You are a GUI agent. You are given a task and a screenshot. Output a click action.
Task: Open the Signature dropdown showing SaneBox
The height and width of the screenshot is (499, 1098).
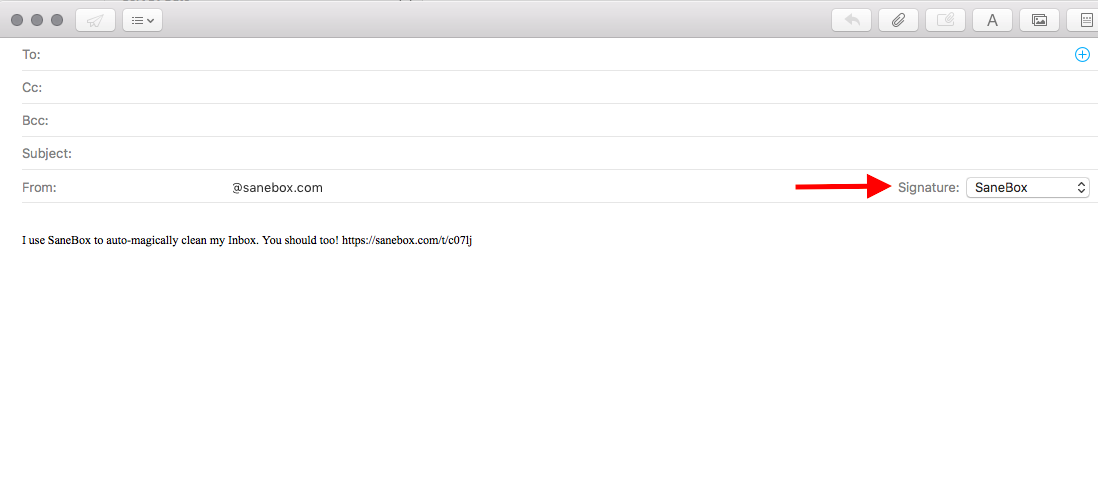click(1027, 187)
